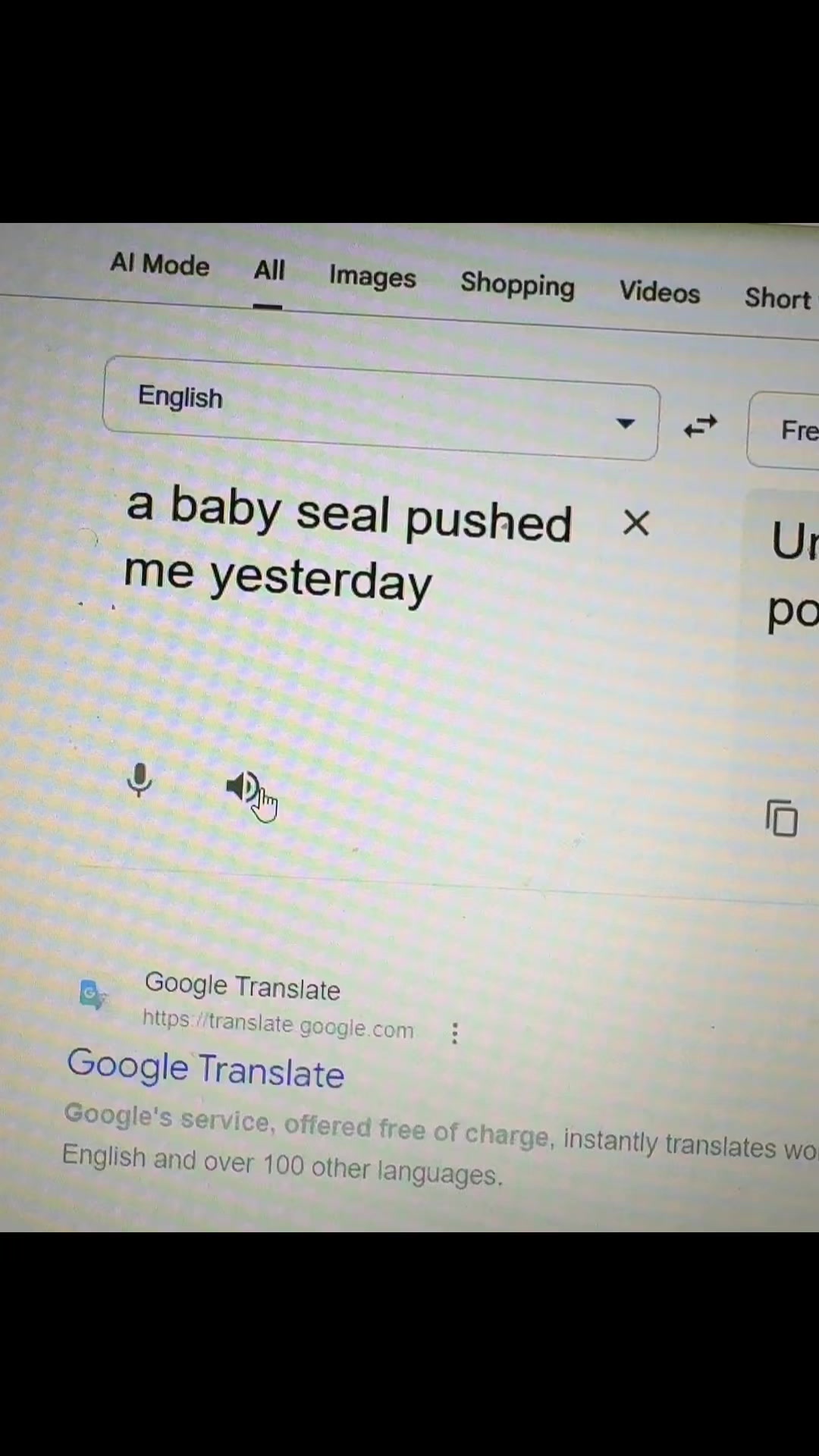819x1456 pixels.
Task: Open the French target language dropdown
Action: click(783, 431)
